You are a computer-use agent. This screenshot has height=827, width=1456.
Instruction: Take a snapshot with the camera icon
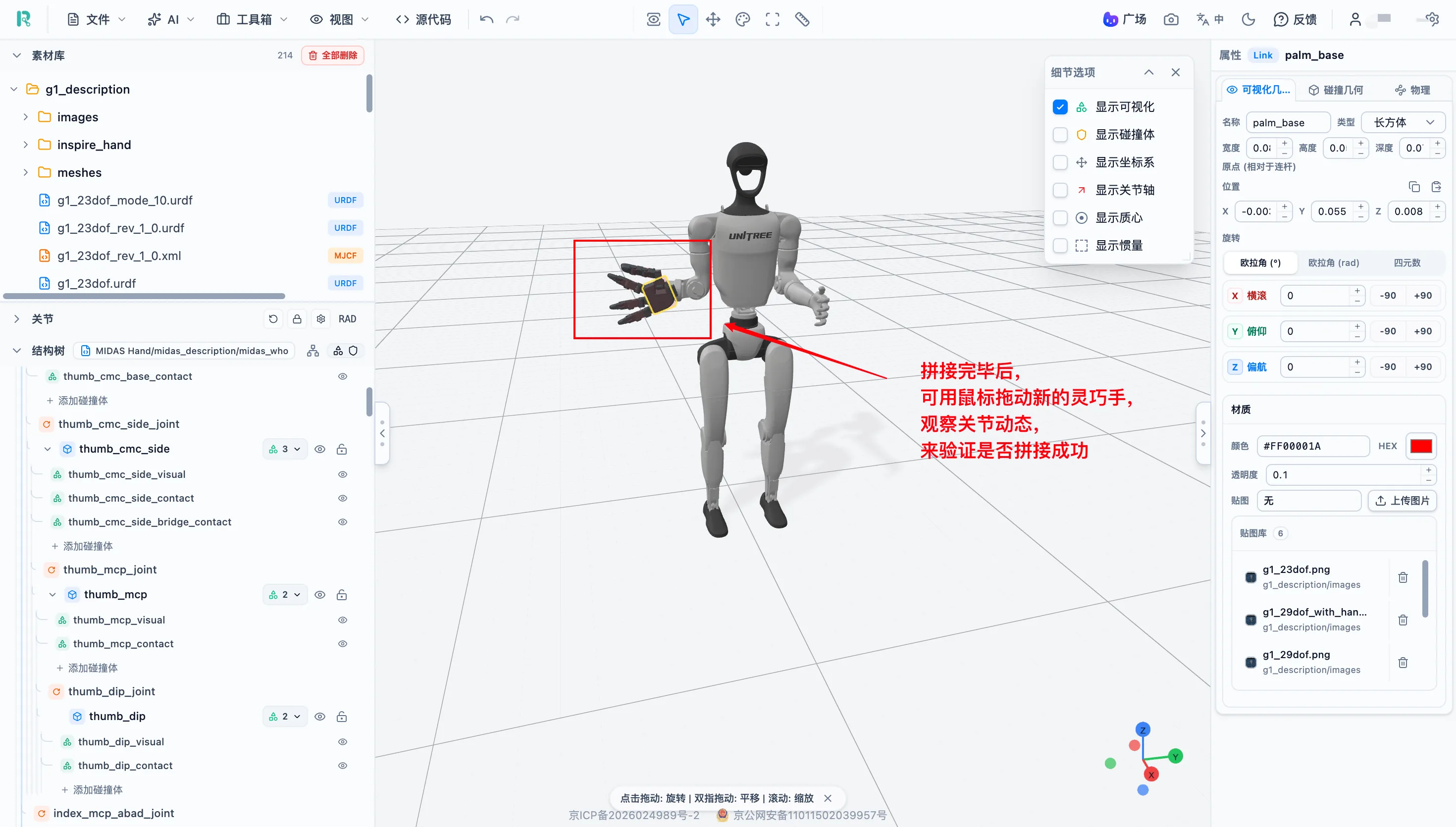click(x=1171, y=19)
